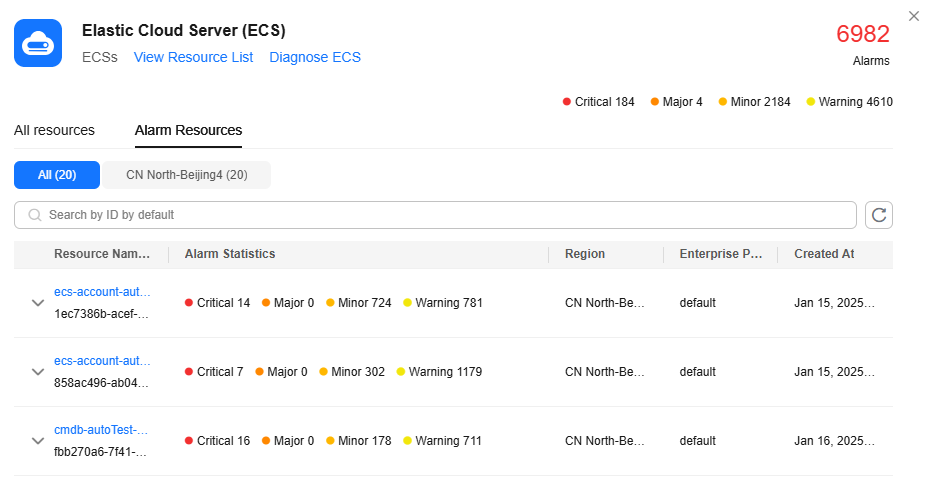Click the orange Major 4 status dot
The height and width of the screenshot is (478, 926).
tap(655, 102)
